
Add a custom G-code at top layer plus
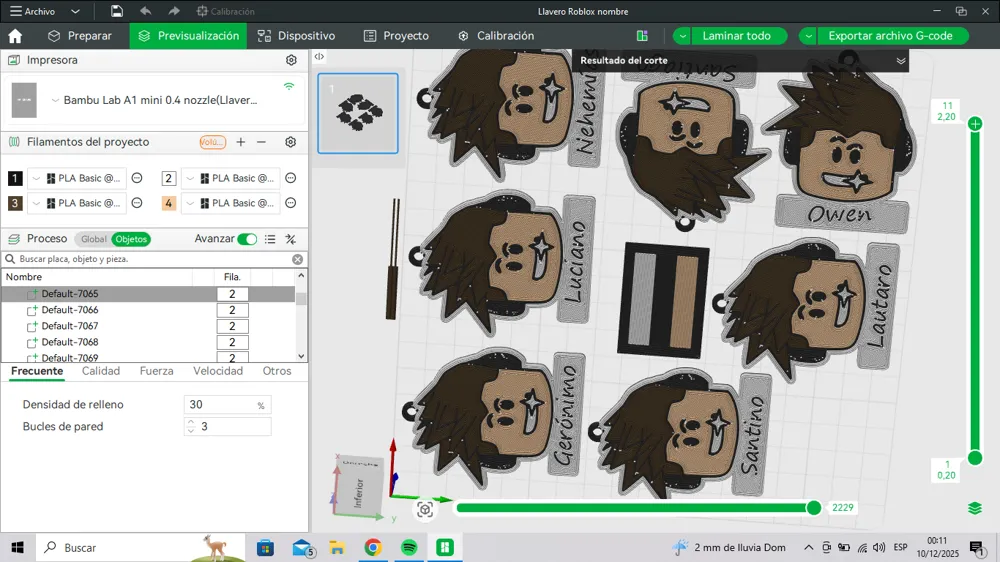click(x=975, y=124)
